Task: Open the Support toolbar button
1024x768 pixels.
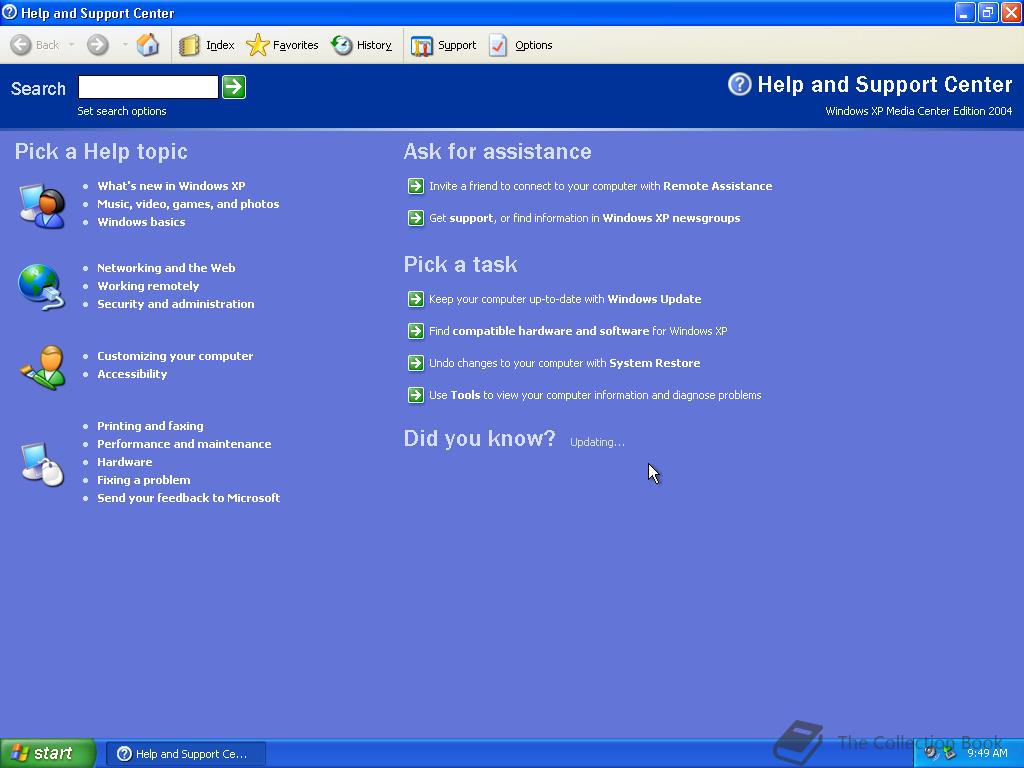Action: coord(443,45)
